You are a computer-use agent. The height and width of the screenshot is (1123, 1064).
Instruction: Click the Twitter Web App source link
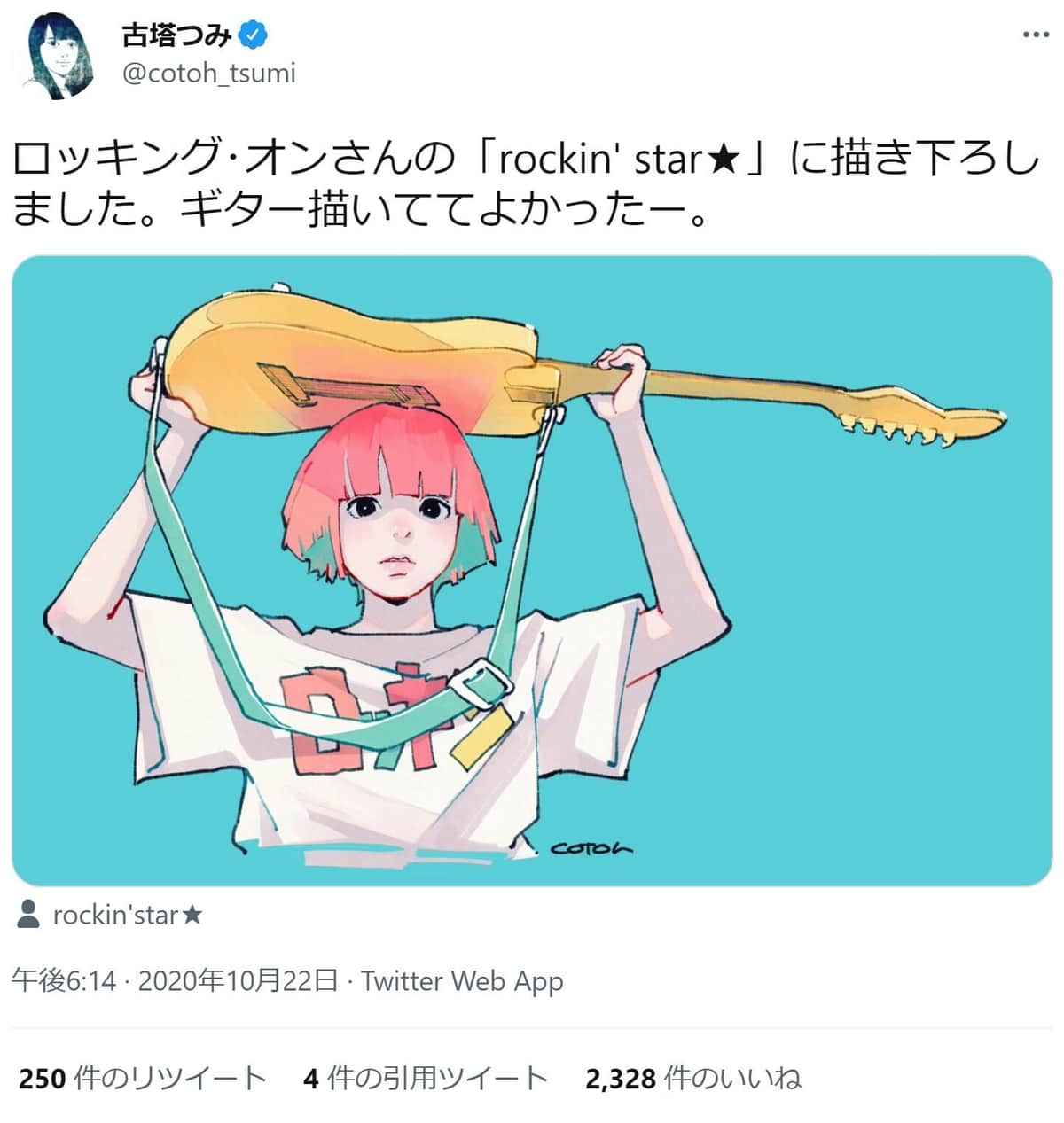[462, 981]
